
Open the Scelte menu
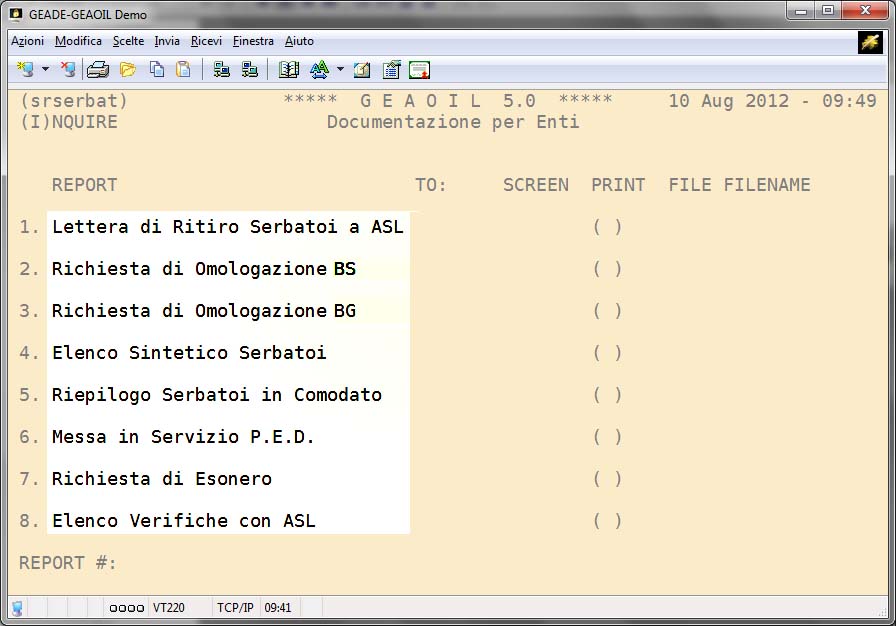point(128,41)
